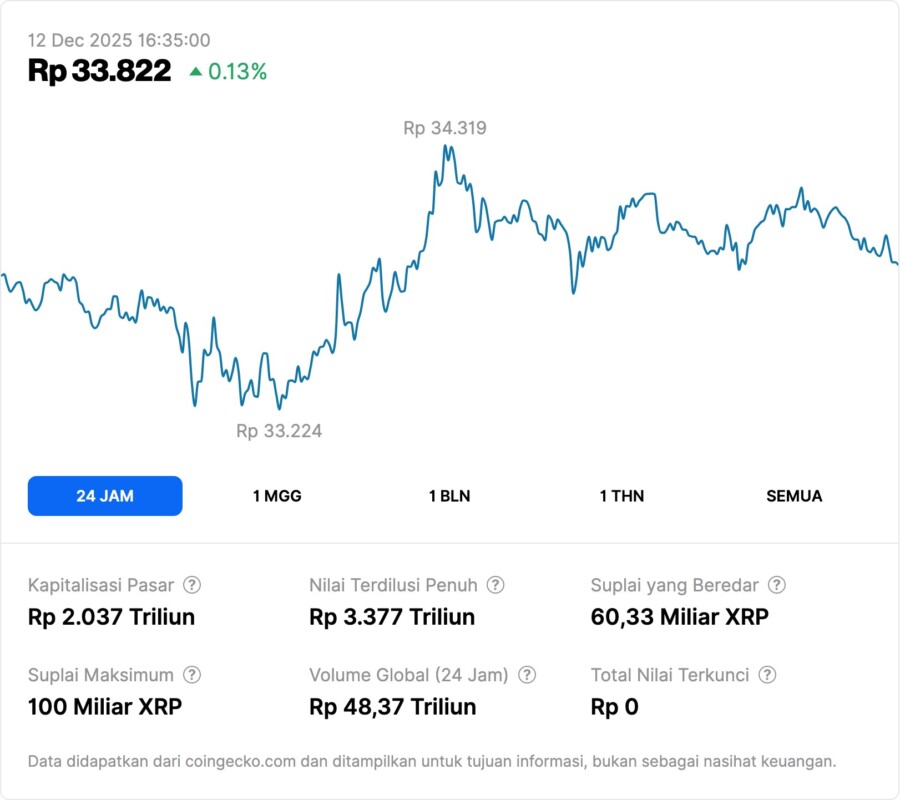Show info for Suplai yang Beredar
Viewport: 900px width, 800px height.
pyautogui.click(x=776, y=585)
